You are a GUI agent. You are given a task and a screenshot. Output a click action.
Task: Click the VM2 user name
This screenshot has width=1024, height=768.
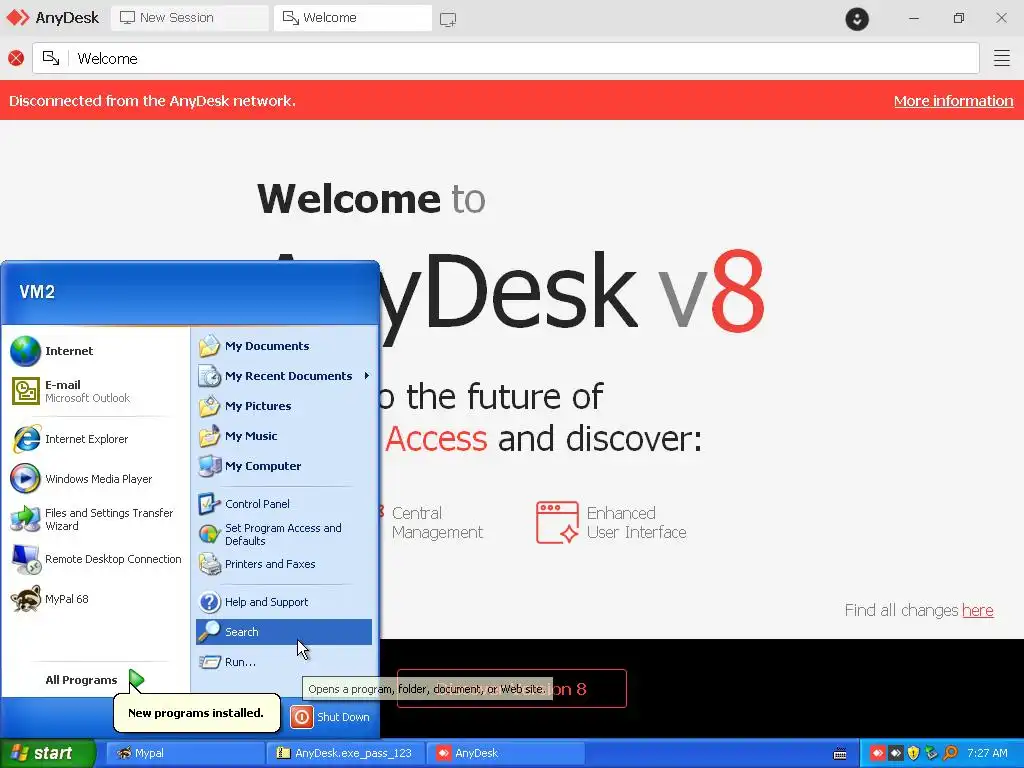(37, 291)
